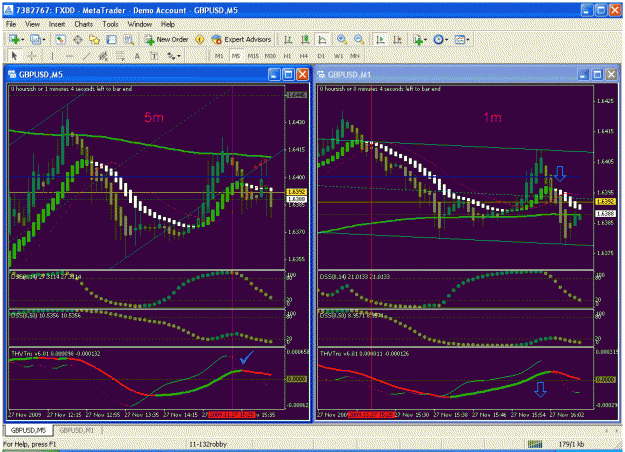Zoom in on the chart

pos(342,39)
